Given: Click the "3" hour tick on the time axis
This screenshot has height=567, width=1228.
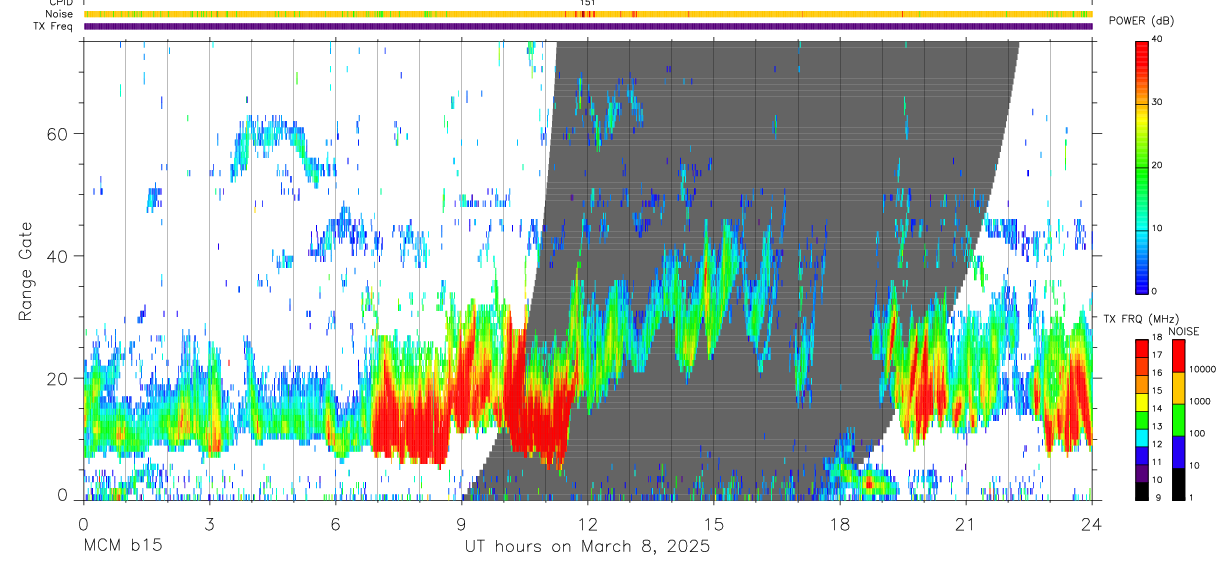Looking at the screenshot, I should point(209,523).
